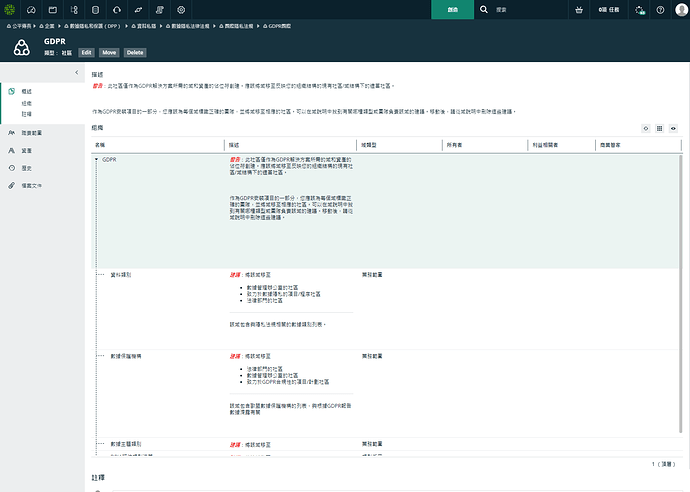Open the database cylinder icon in top bar
Viewport: 690px width, 492px height.
(x=95, y=10)
